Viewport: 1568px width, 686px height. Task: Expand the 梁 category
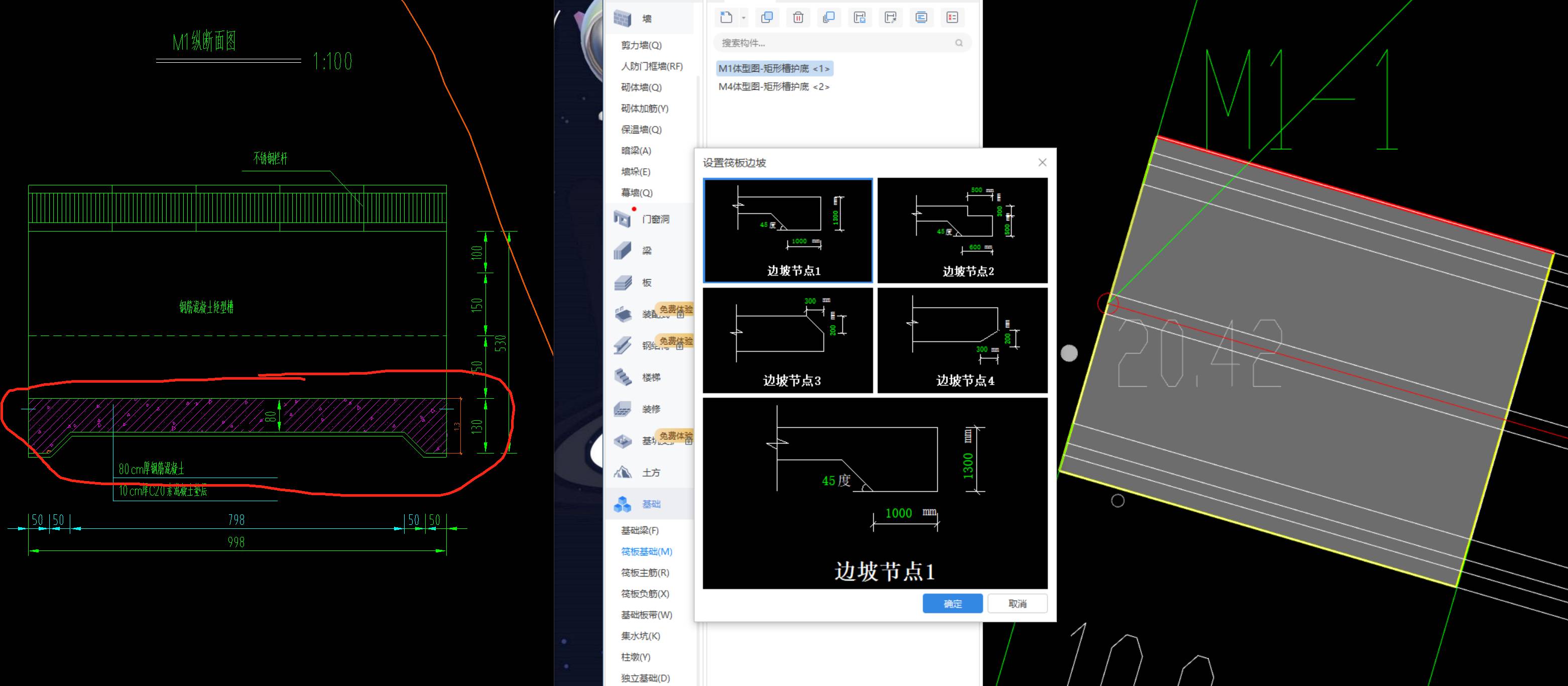point(647,250)
